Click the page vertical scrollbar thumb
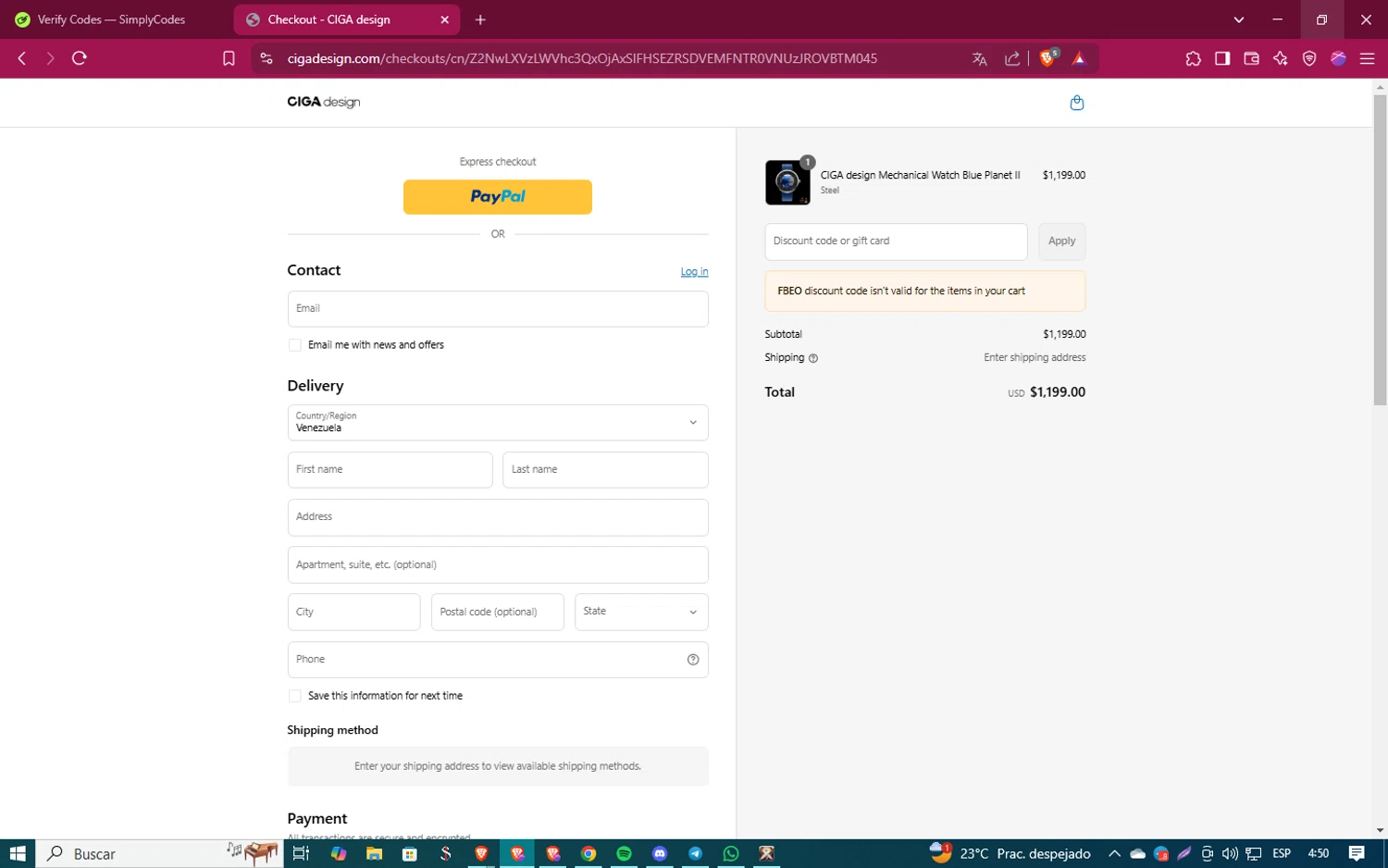Viewport: 1388px width, 868px height. point(1380,250)
